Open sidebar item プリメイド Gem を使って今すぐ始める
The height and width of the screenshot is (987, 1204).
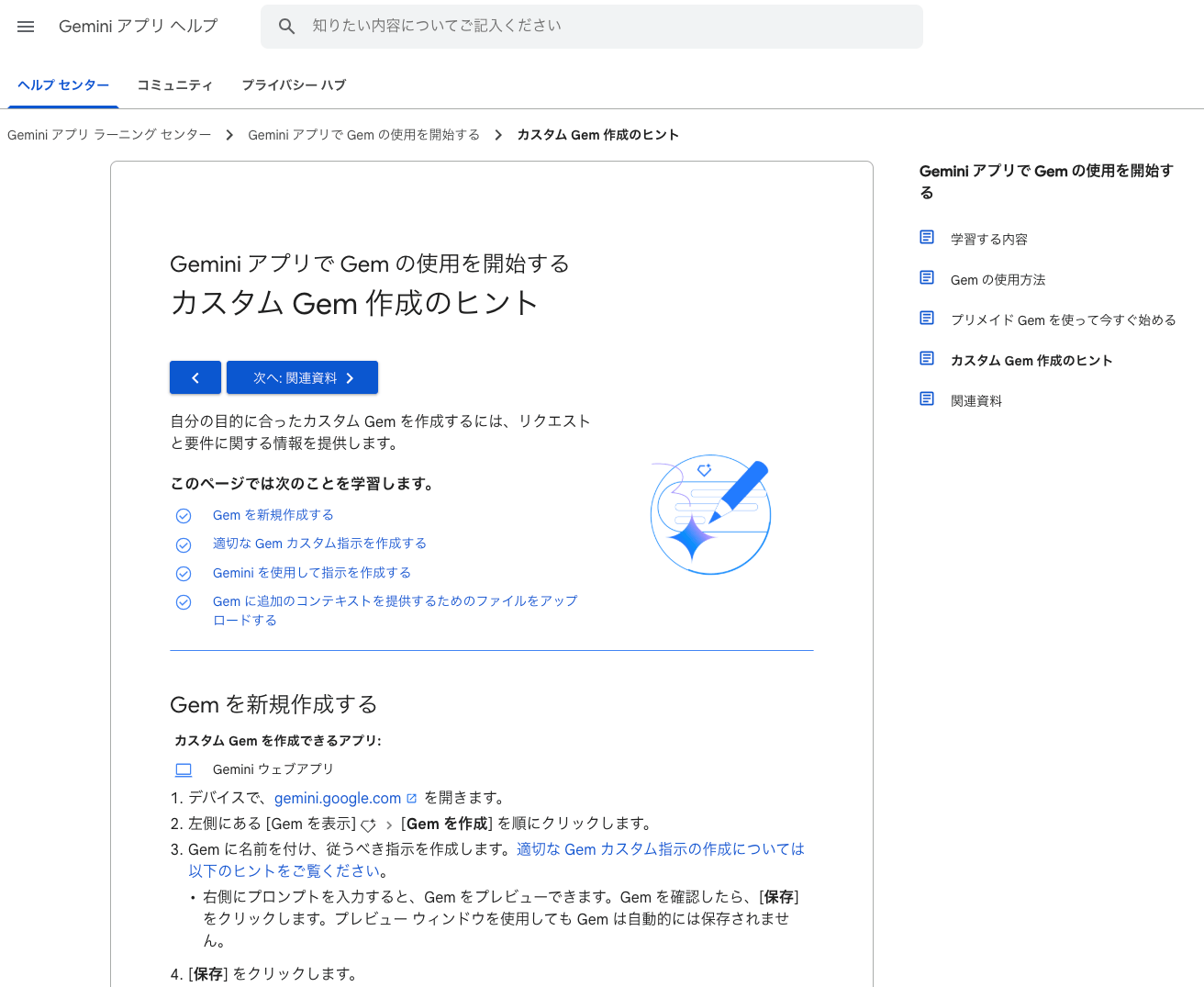click(x=1064, y=320)
